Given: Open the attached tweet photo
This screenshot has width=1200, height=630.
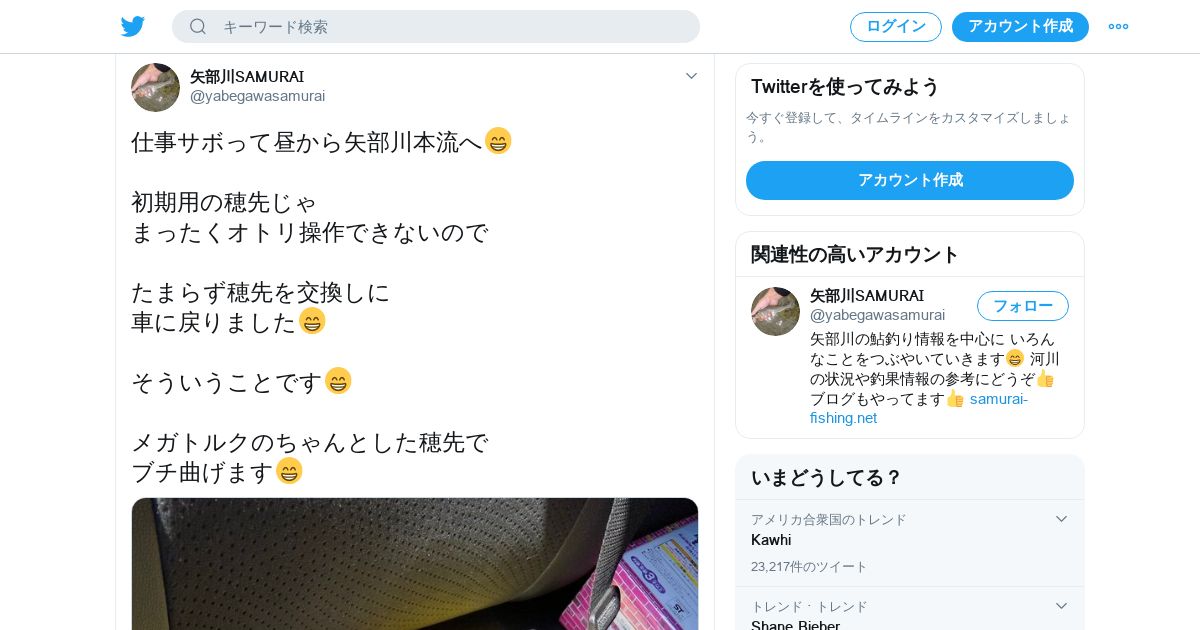Looking at the screenshot, I should pyautogui.click(x=415, y=564).
